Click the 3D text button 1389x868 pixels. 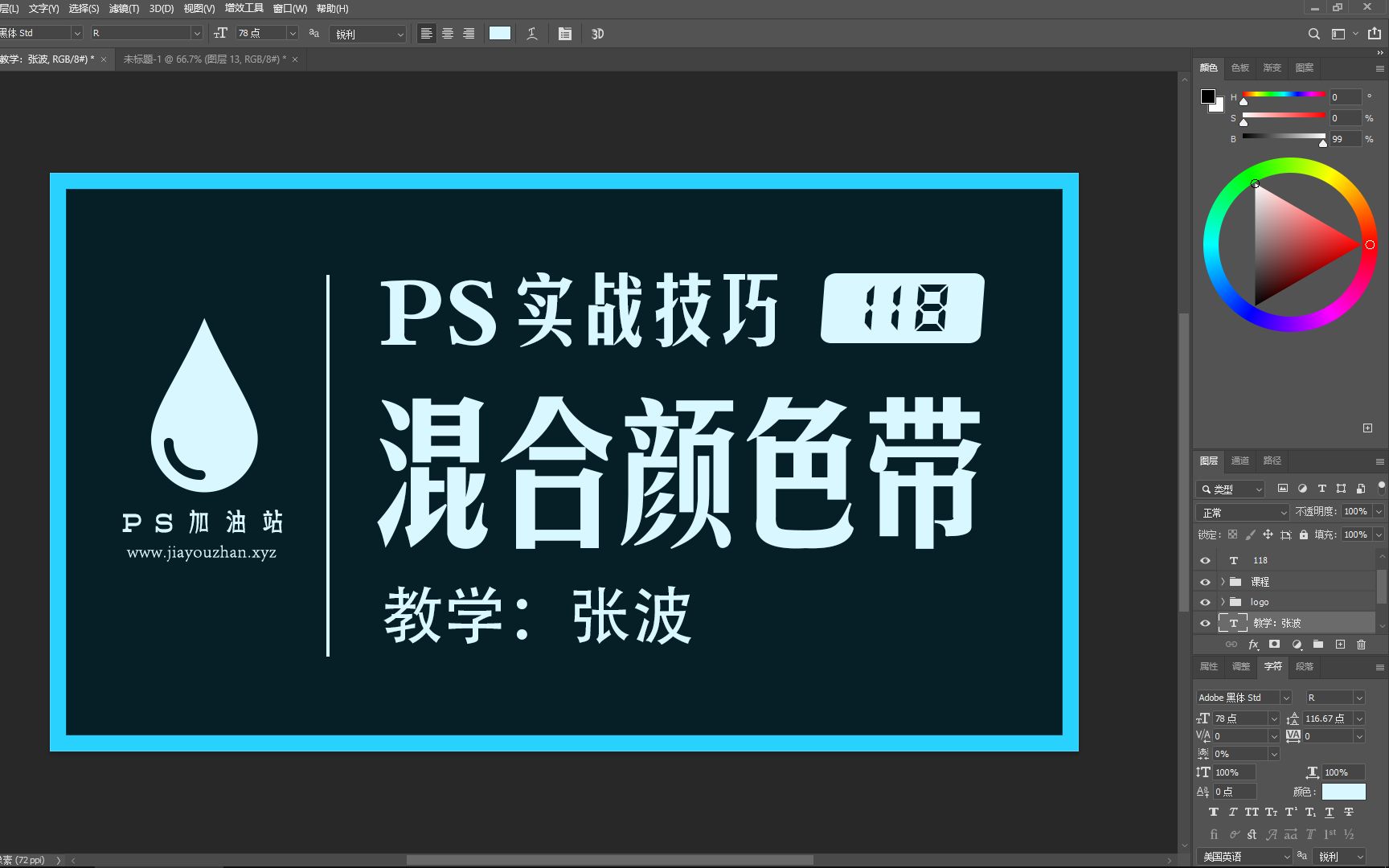[597, 34]
